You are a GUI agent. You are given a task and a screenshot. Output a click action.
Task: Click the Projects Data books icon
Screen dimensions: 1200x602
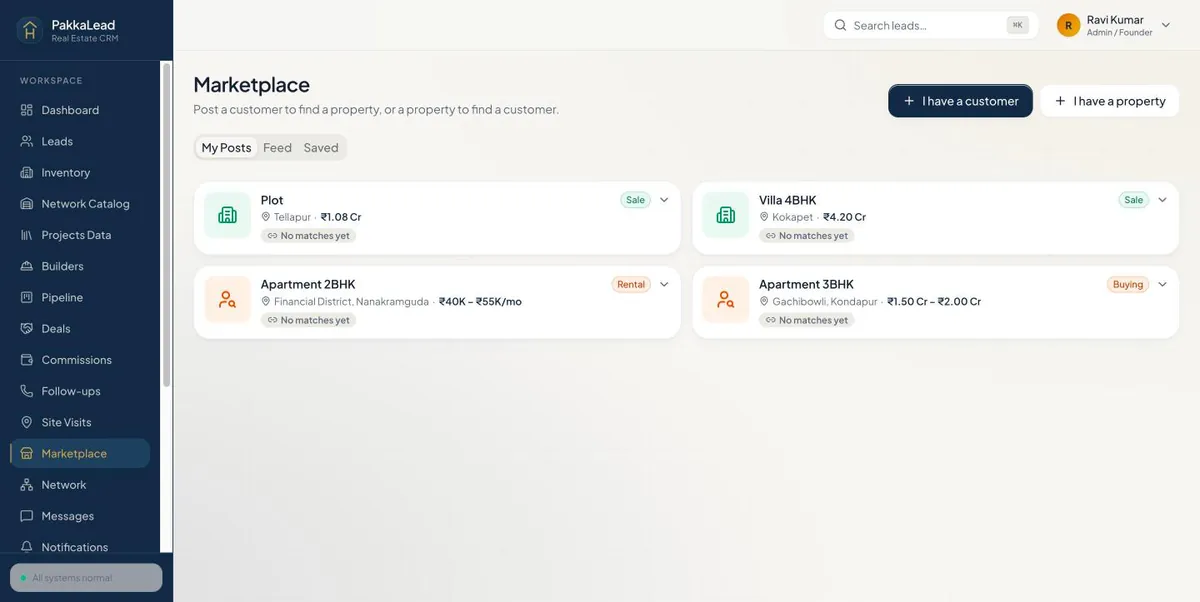(27, 235)
